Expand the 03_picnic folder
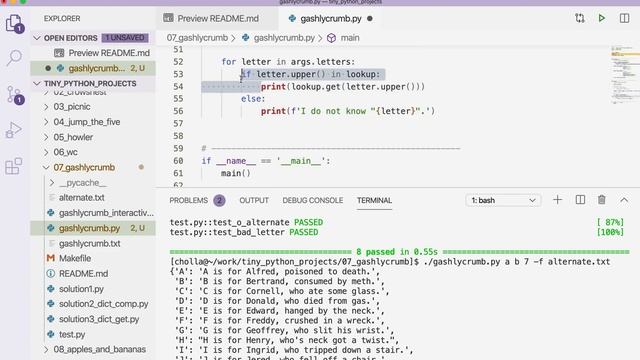 coord(46,107)
